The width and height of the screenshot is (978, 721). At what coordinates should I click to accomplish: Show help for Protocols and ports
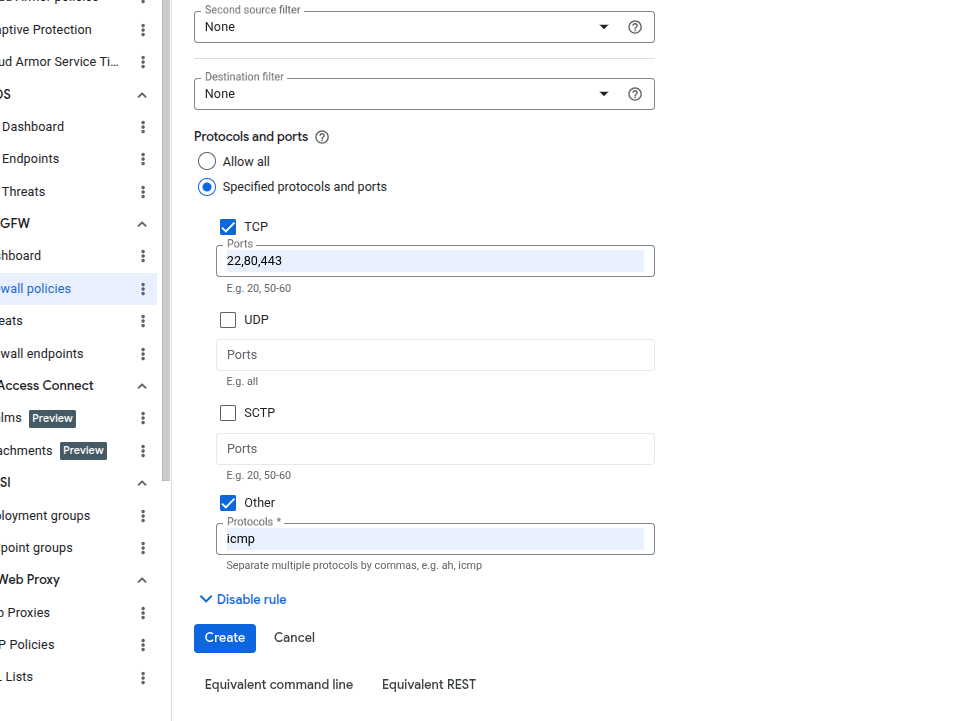tap(322, 137)
